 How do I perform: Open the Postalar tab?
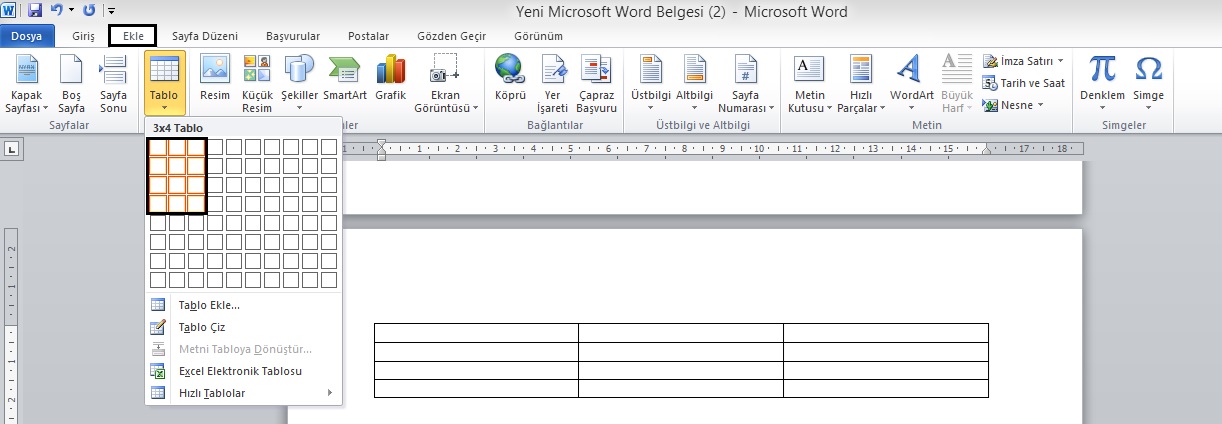pos(368,36)
